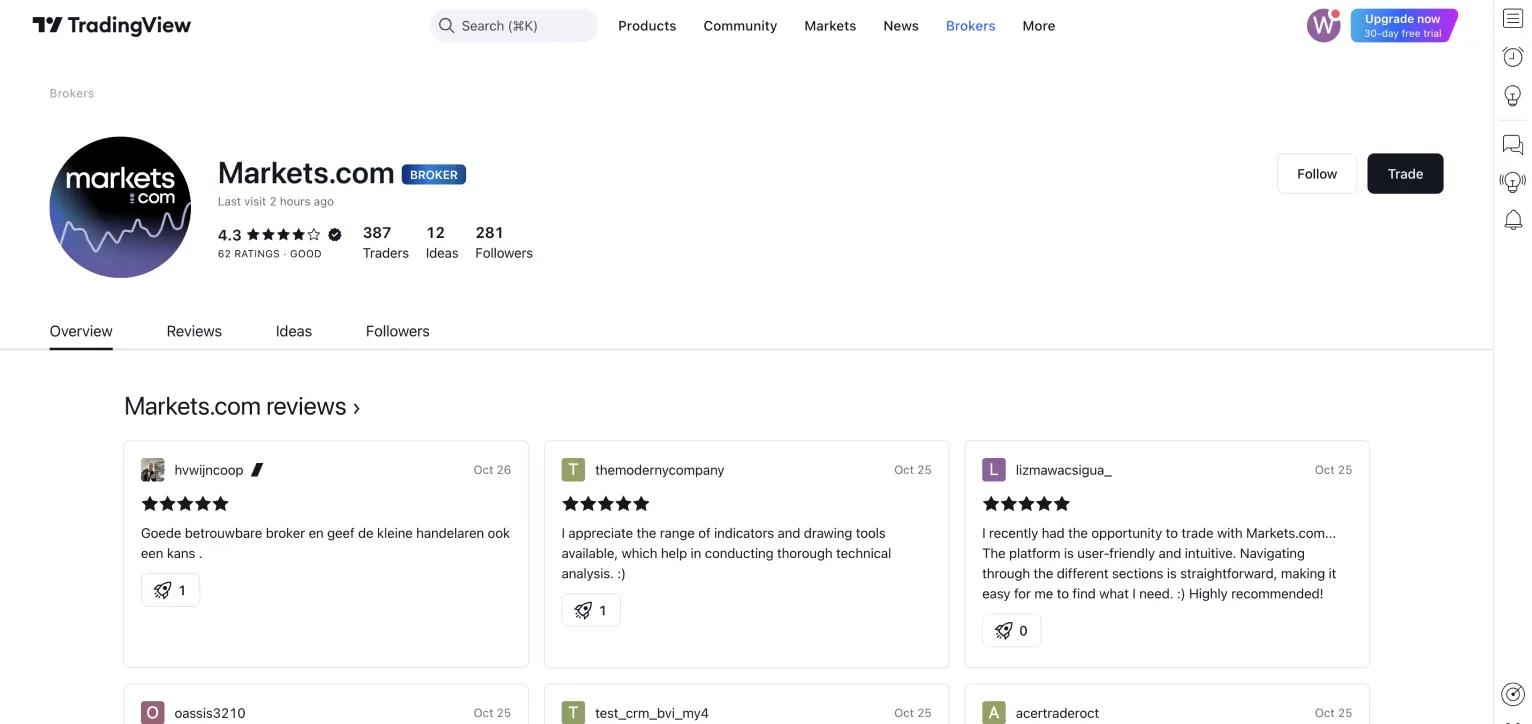Image resolution: width=1532 pixels, height=724 pixels.
Task: Switch to the Followers tab
Action: coord(397,331)
